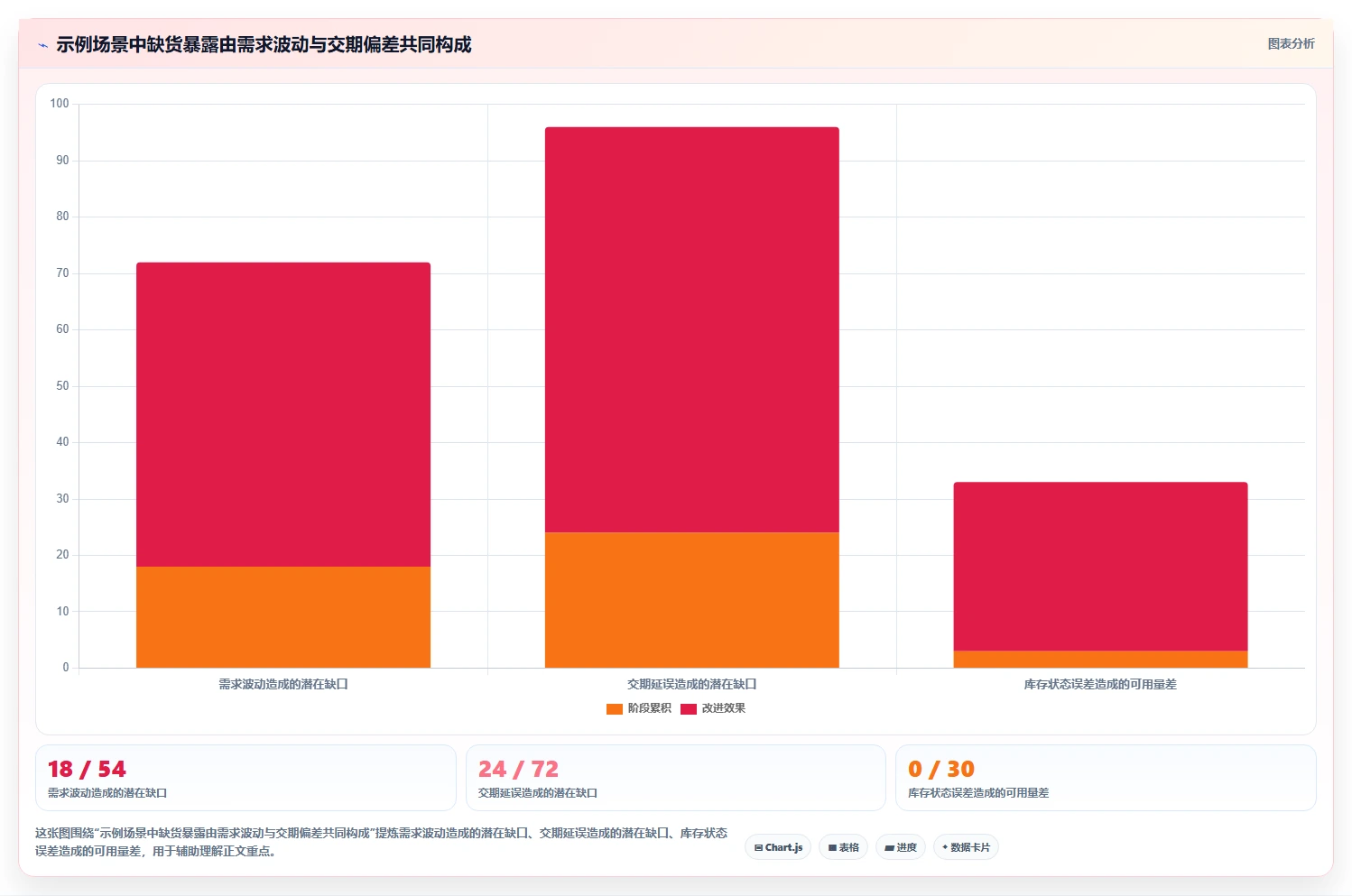Click the red segment of 需求波动造成的潜在缺口 bar
Viewport: 1352px width, 896px height.
pos(283,415)
